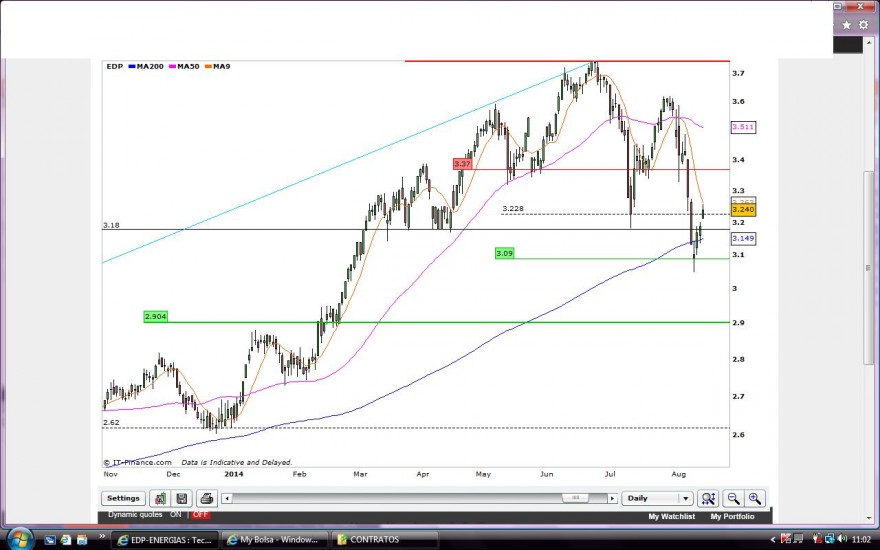
Task: Click the MA9 legend entry
Action: 218,66
